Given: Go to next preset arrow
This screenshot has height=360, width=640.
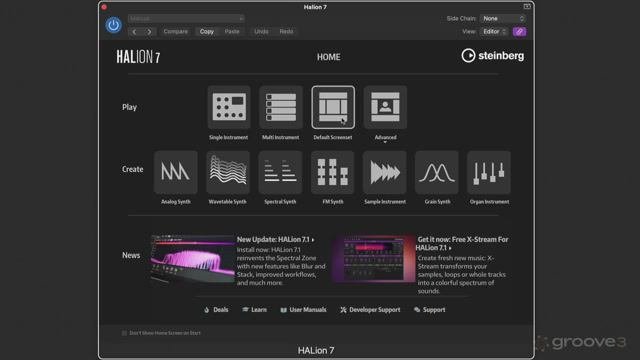Looking at the screenshot, I should click(149, 31).
